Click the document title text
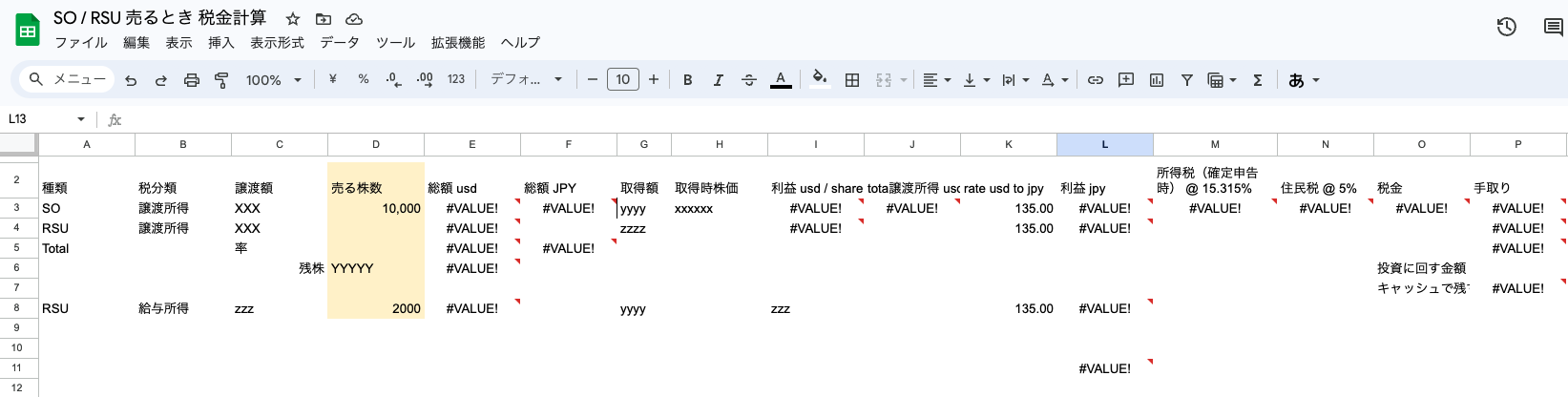 [160, 18]
